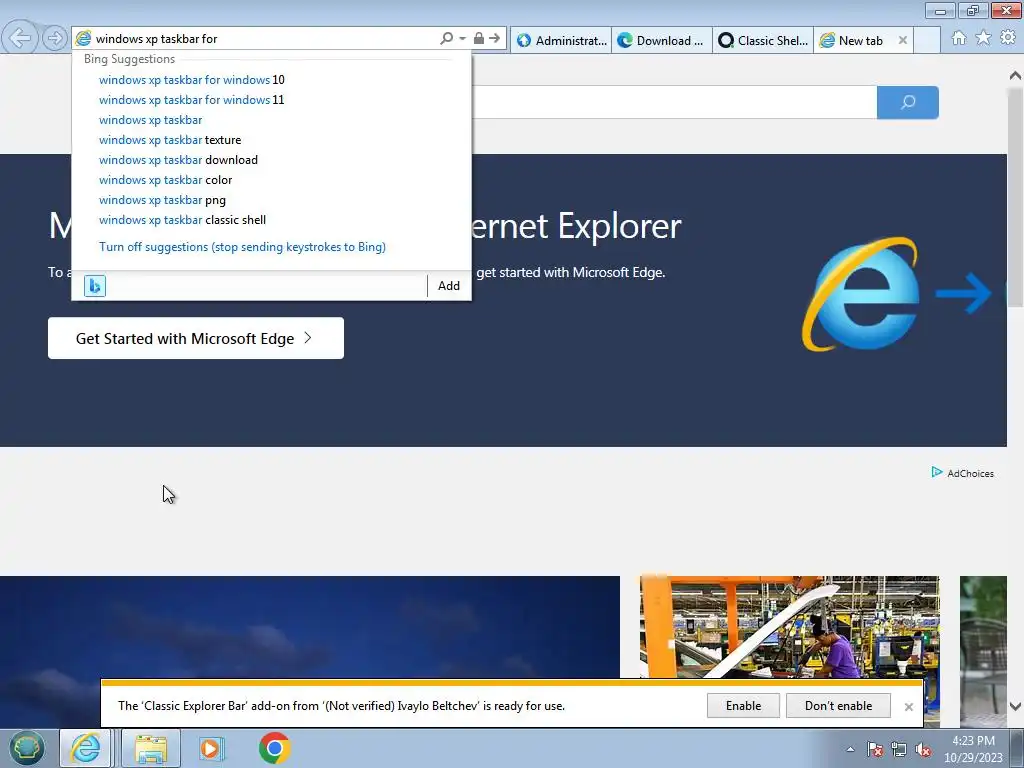This screenshot has width=1024, height=768.
Task: Click the search magnifier in address bar
Action: (446, 39)
